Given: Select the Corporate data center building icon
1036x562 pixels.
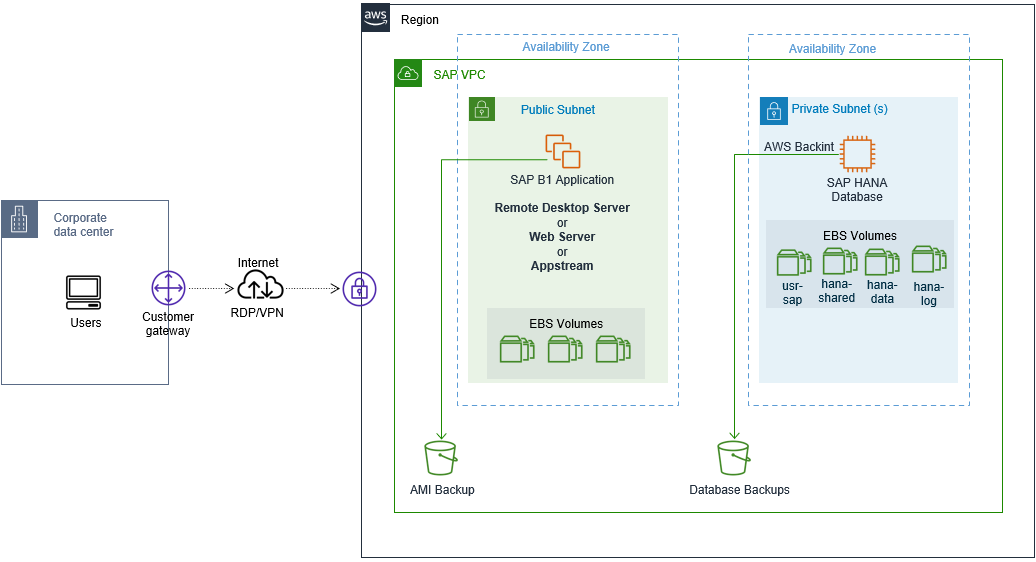Looking at the screenshot, I should (19, 219).
